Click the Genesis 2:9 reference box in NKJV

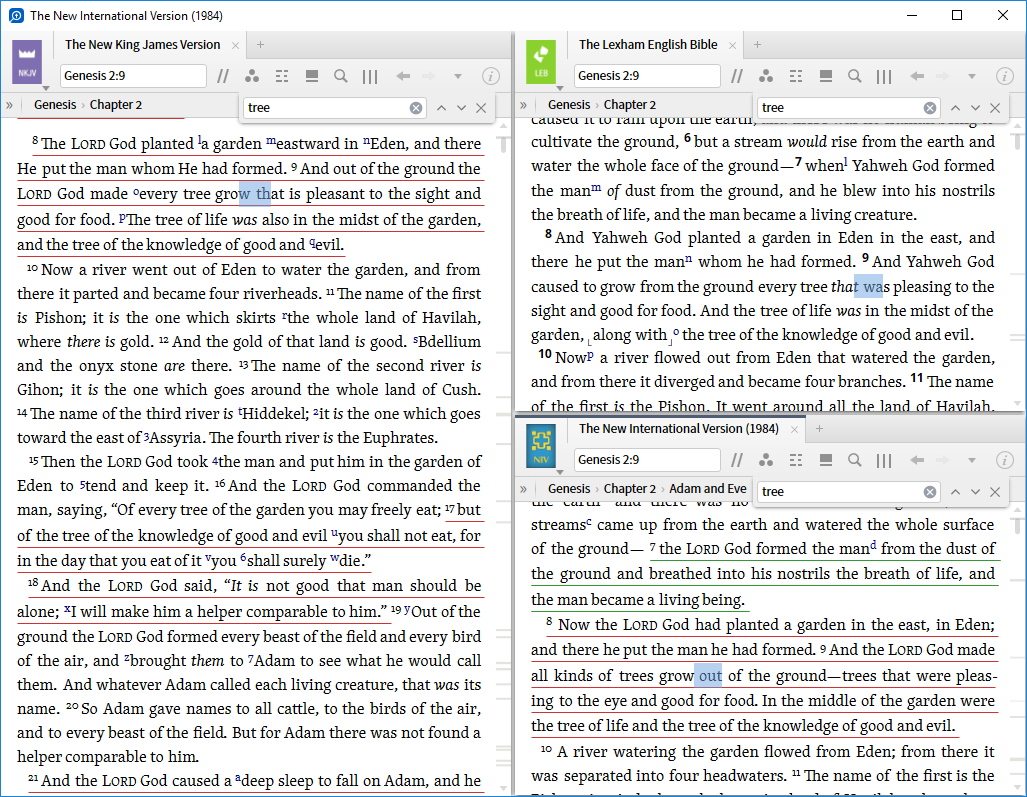(x=133, y=76)
